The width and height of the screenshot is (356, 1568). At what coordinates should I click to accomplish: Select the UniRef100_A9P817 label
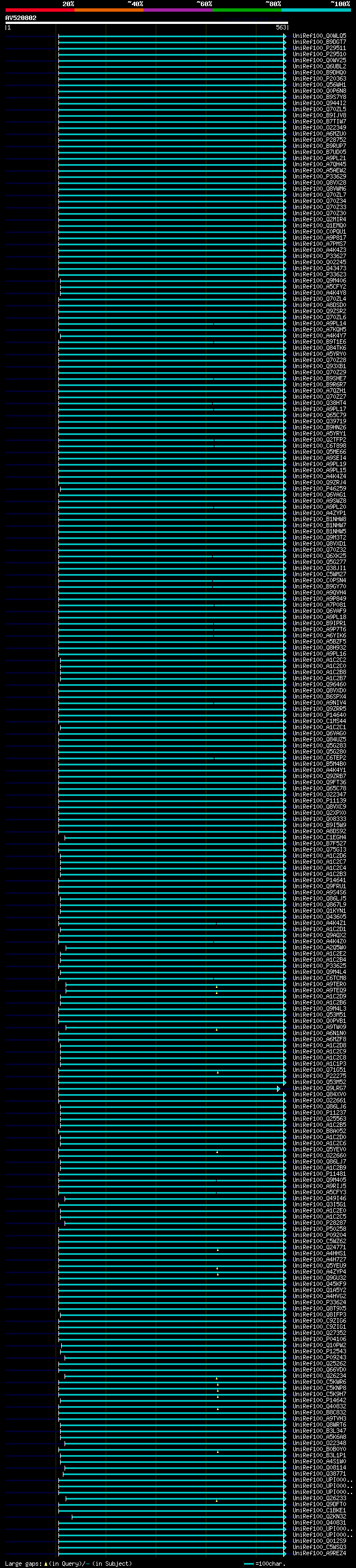coord(319,238)
